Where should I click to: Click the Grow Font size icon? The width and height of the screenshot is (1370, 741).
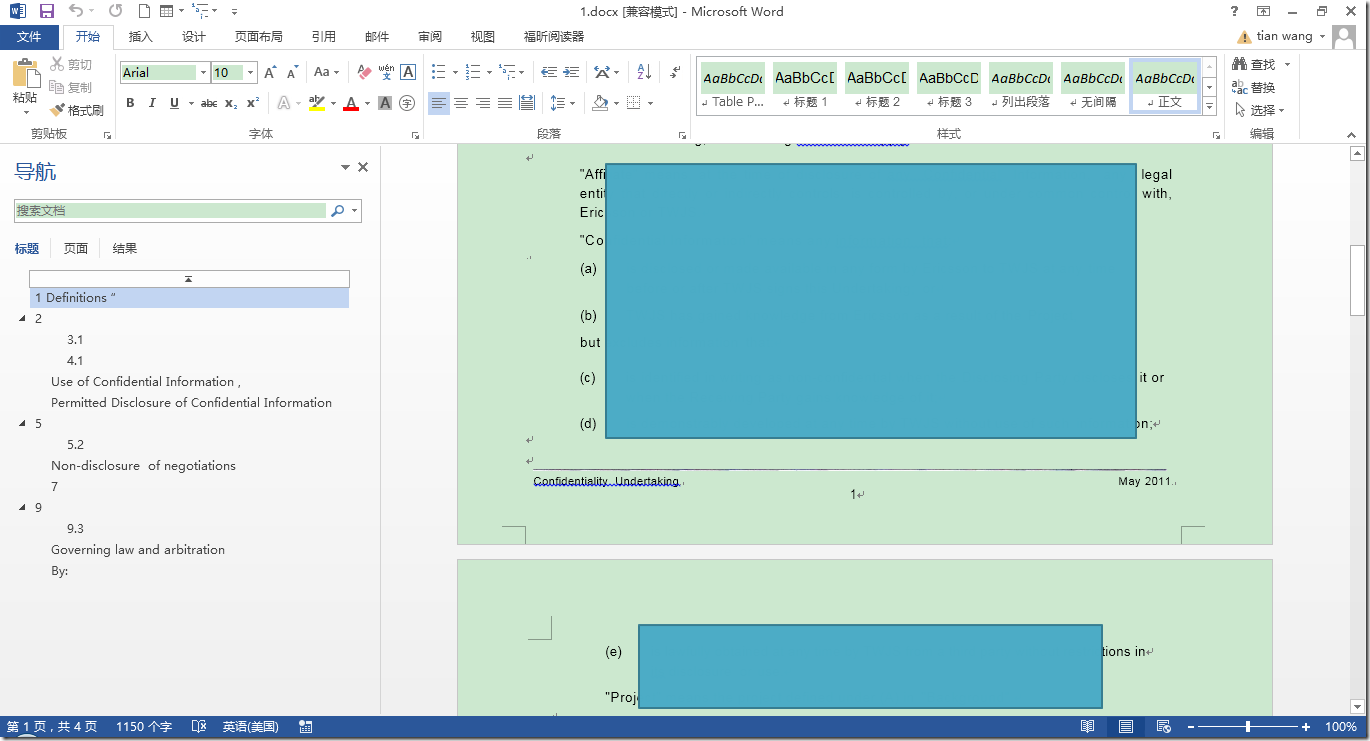coord(270,73)
